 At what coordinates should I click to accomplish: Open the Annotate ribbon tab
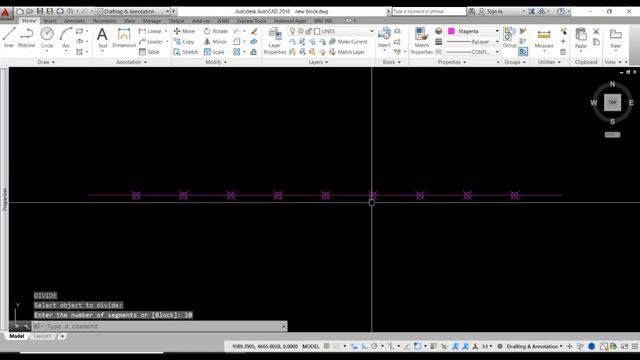coord(75,20)
